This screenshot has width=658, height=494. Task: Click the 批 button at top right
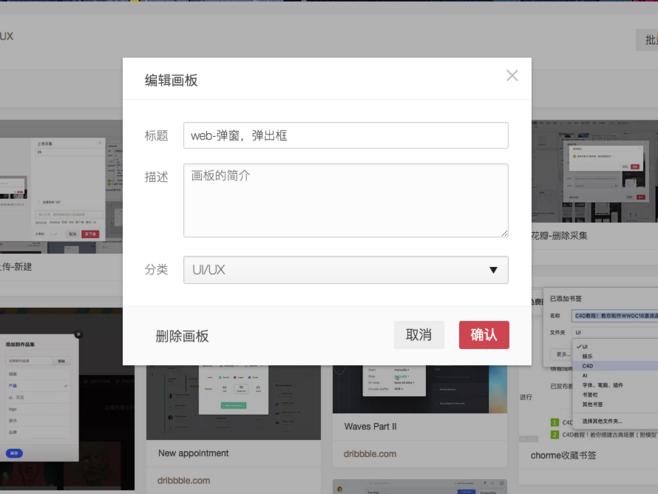(648, 40)
